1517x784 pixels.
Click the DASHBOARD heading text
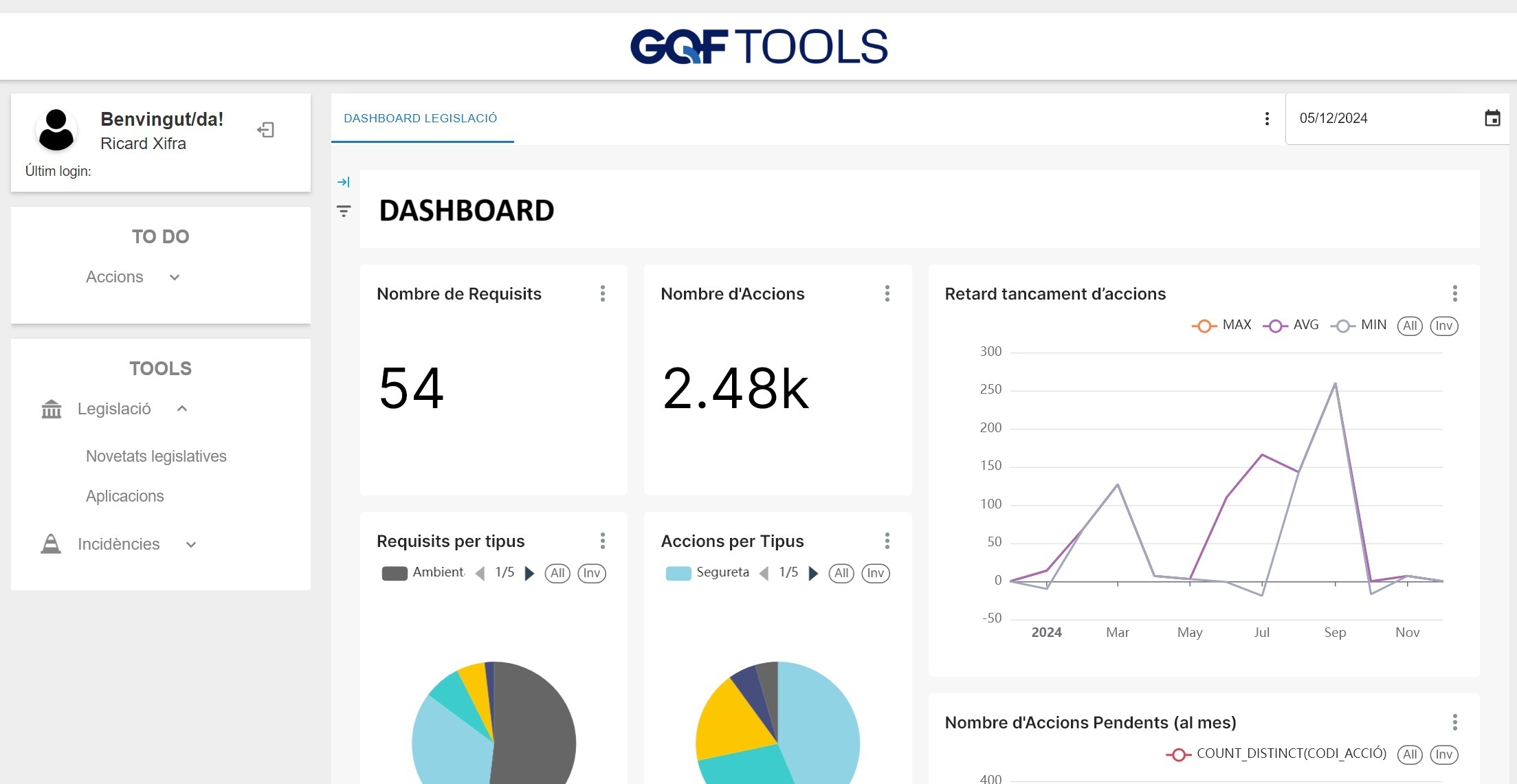pyautogui.click(x=467, y=210)
